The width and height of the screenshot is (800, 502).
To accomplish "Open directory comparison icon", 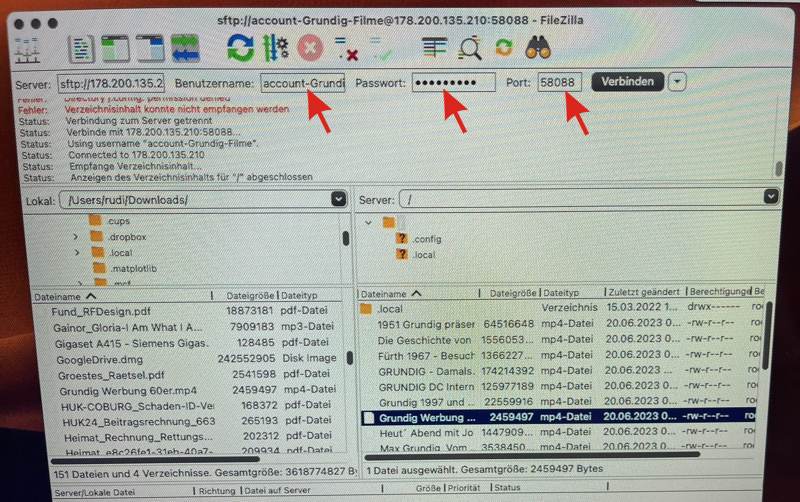I will (433, 47).
